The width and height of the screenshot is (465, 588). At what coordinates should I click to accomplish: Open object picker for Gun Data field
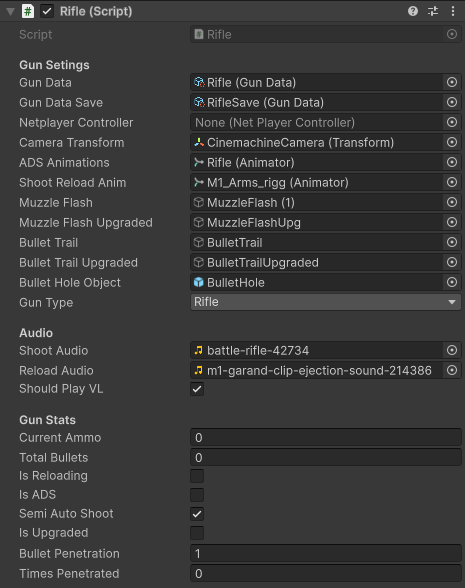[x=452, y=82]
